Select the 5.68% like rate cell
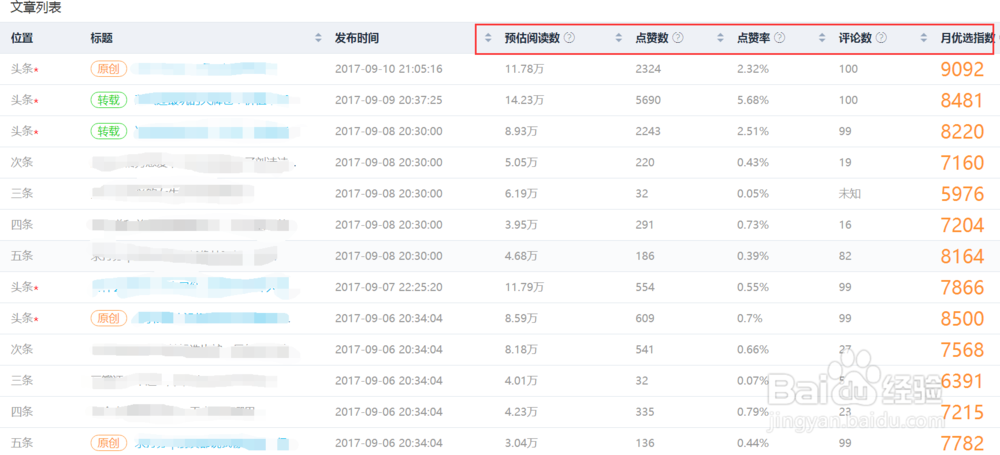The width and height of the screenshot is (1000, 455). (x=753, y=100)
